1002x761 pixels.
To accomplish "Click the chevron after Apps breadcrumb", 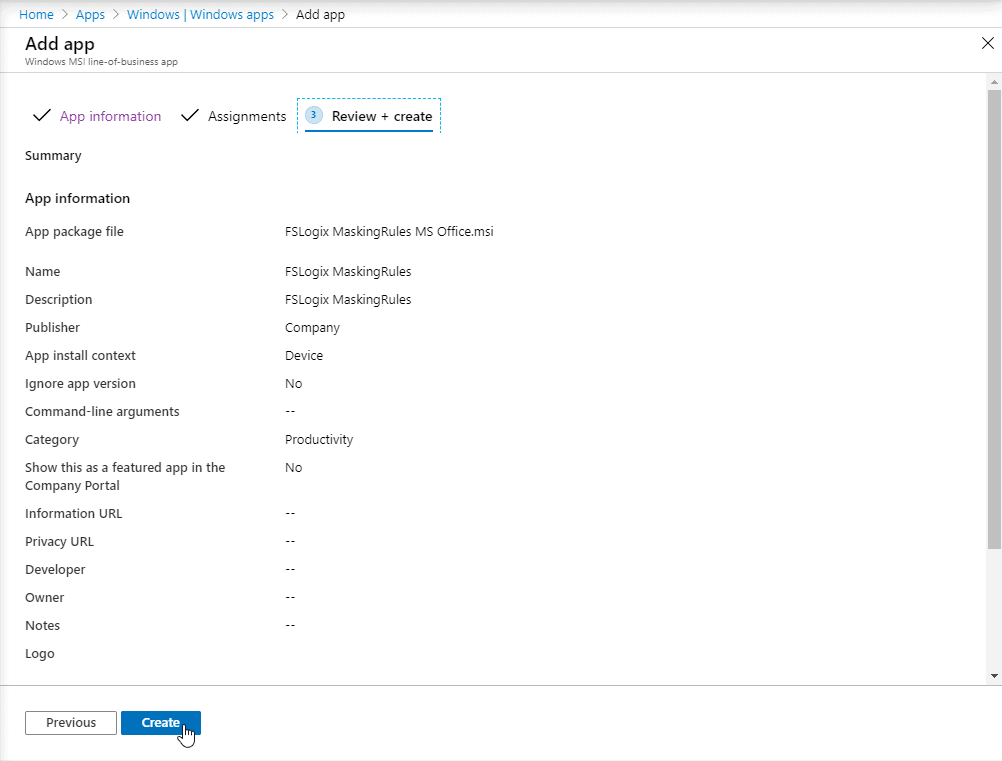I will click(116, 15).
